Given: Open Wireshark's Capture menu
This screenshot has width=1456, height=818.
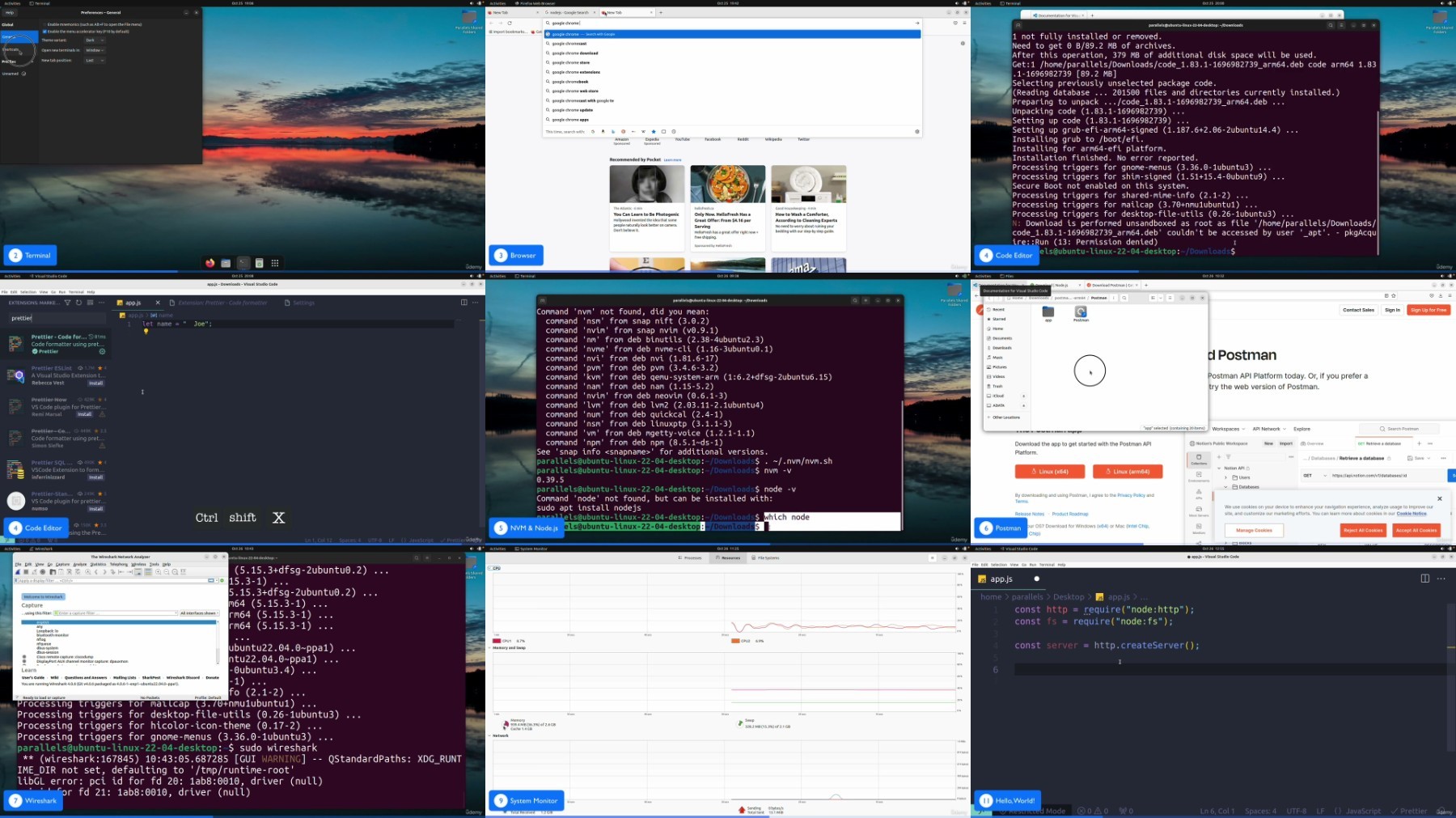Looking at the screenshot, I should pos(62,564).
